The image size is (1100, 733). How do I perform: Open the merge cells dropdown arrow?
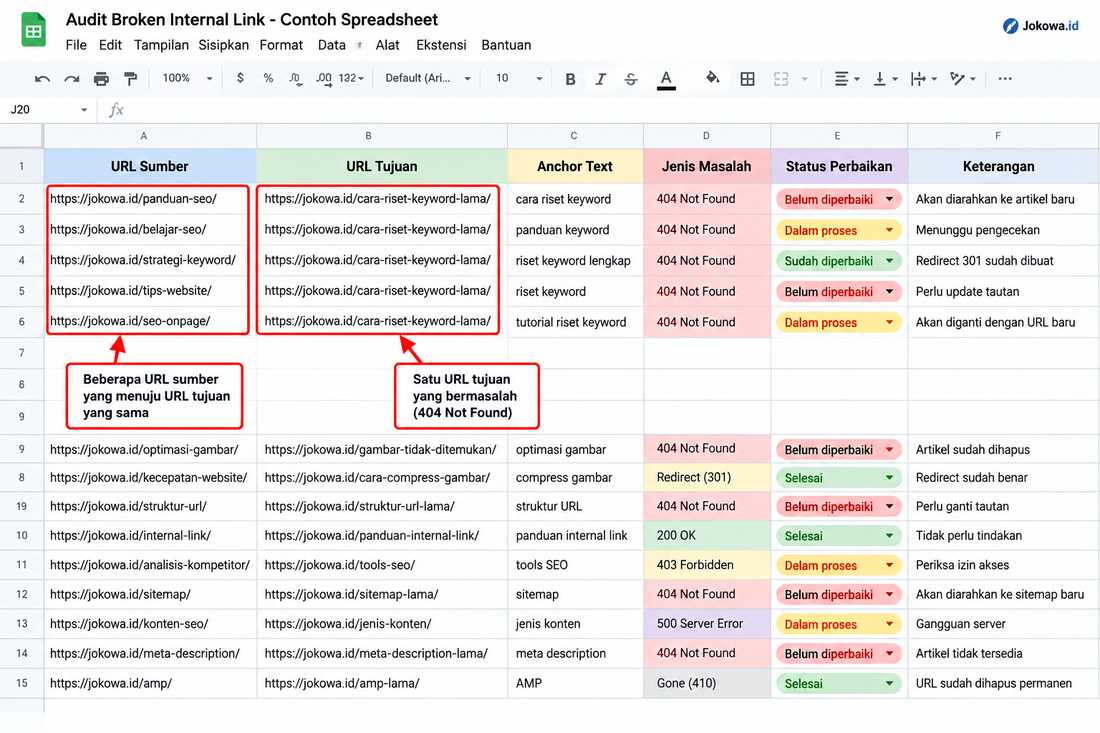coord(805,79)
